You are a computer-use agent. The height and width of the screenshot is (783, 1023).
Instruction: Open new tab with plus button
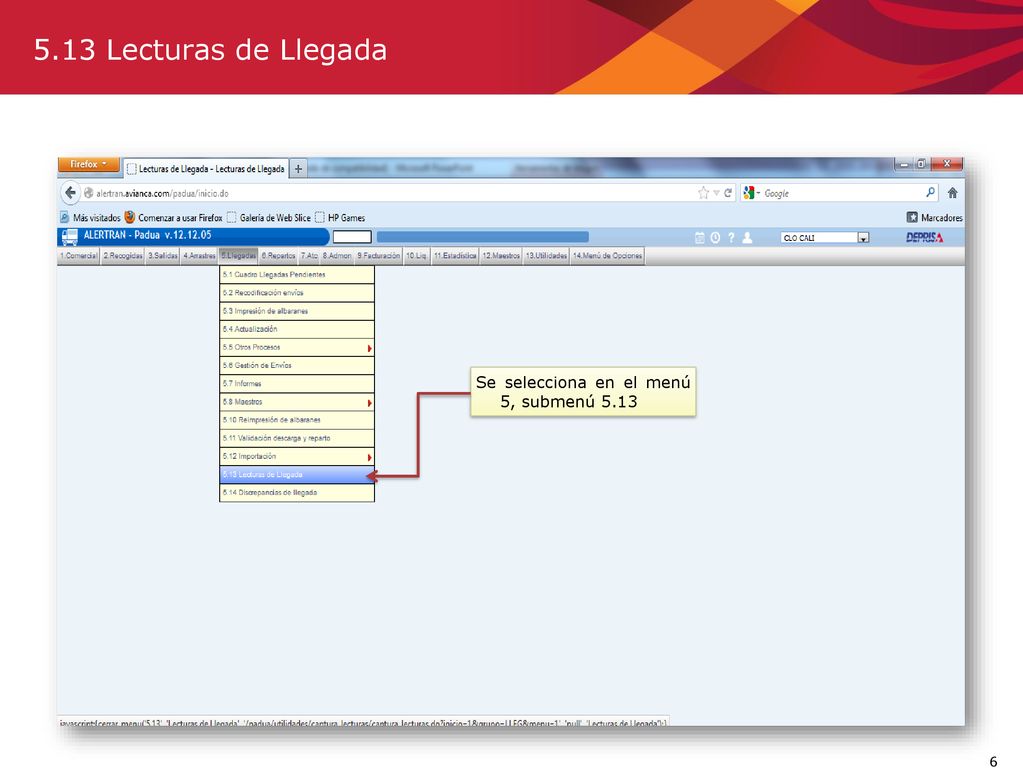point(298,169)
